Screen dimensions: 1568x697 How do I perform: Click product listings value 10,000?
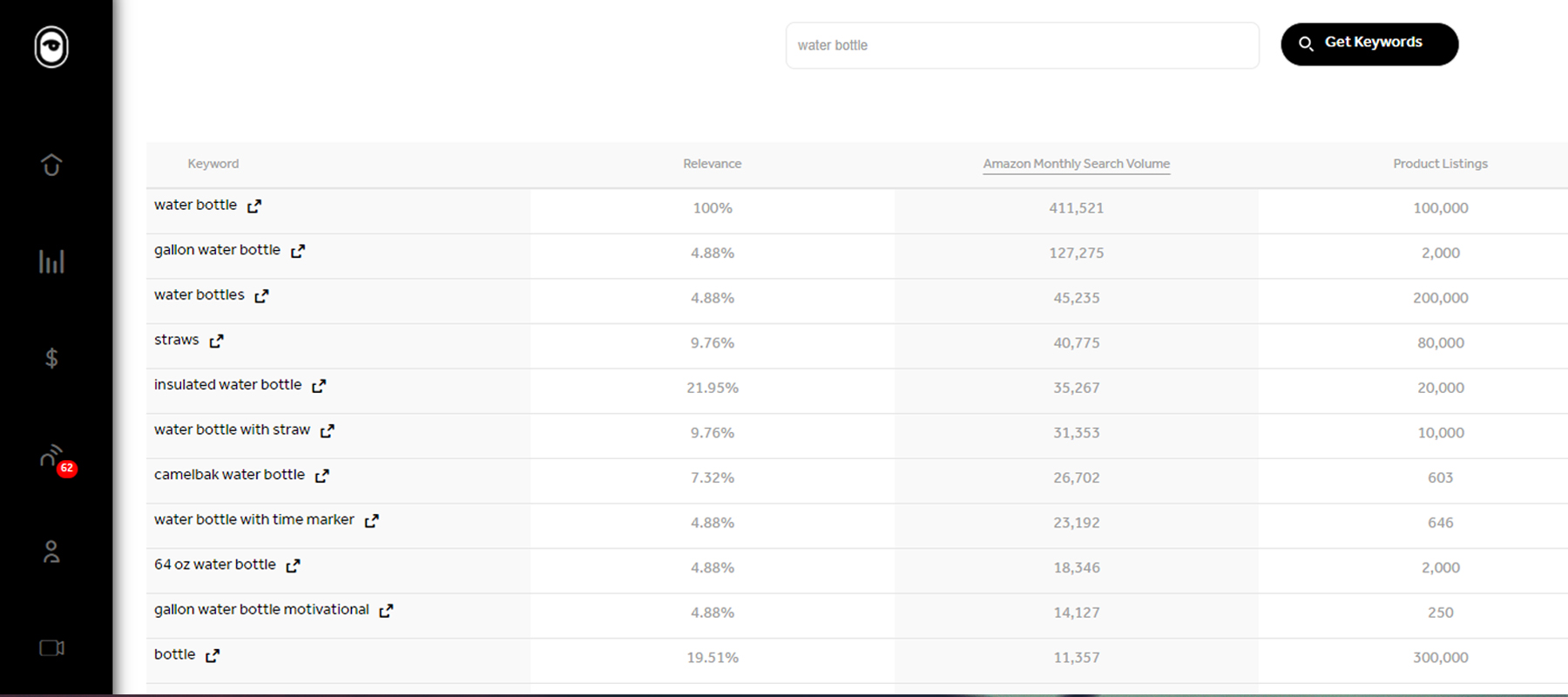click(1441, 433)
